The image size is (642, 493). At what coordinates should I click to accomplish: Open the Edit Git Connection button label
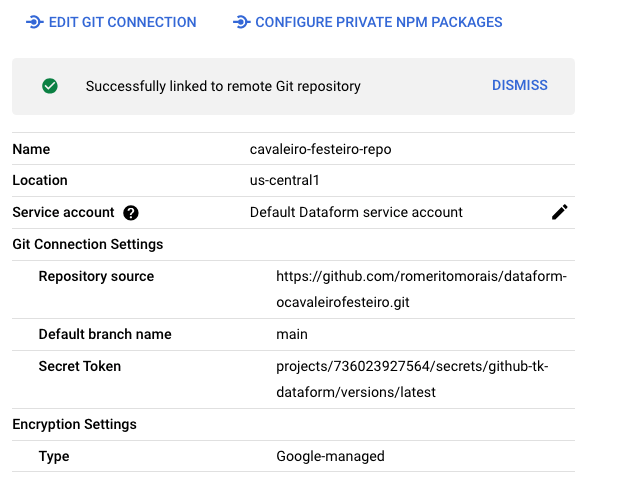tap(122, 22)
